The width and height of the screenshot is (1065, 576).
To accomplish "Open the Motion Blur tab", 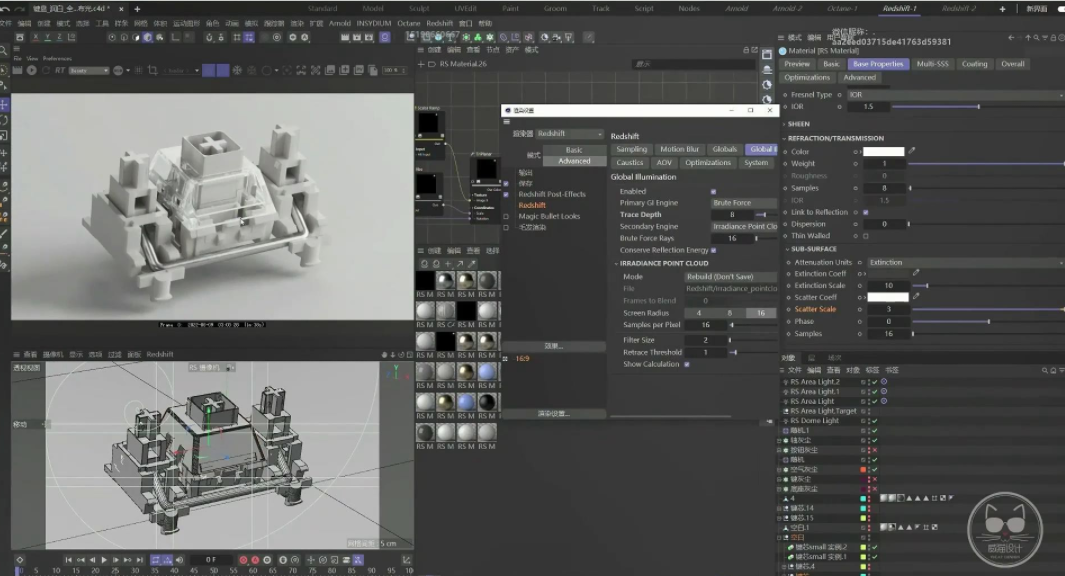I will coord(679,149).
